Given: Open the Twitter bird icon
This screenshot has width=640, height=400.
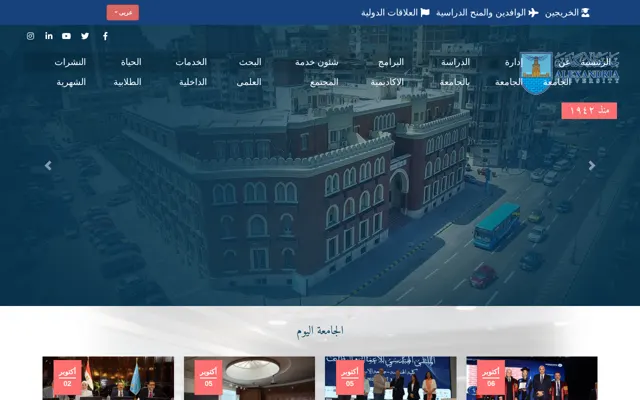Looking at the screenshot, I should pyautogui.click(x=85, y=36).
